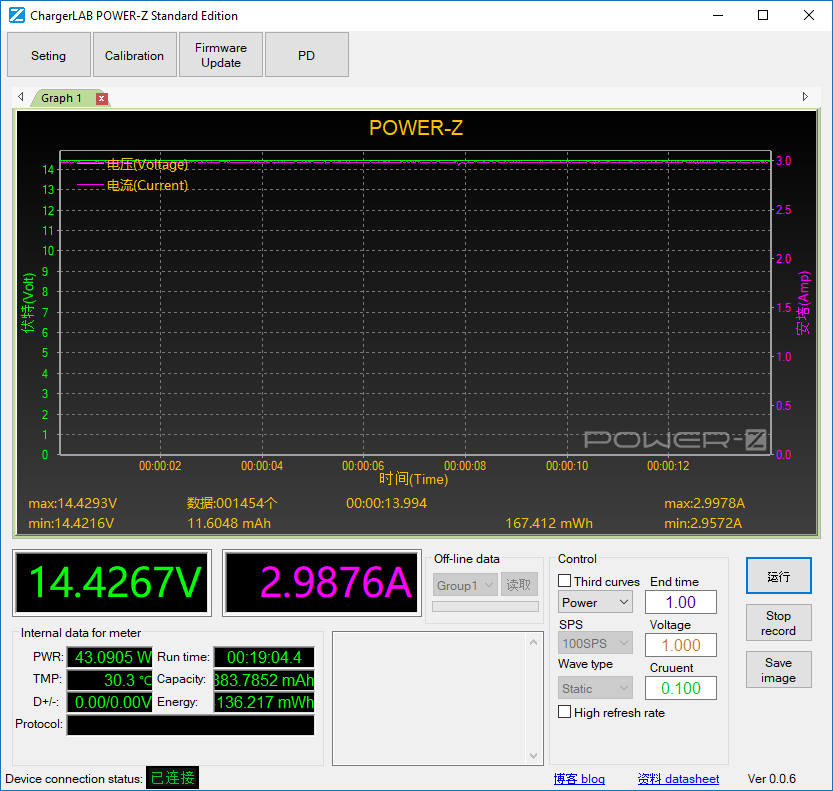Open the datasheet link

coord(678,779)
